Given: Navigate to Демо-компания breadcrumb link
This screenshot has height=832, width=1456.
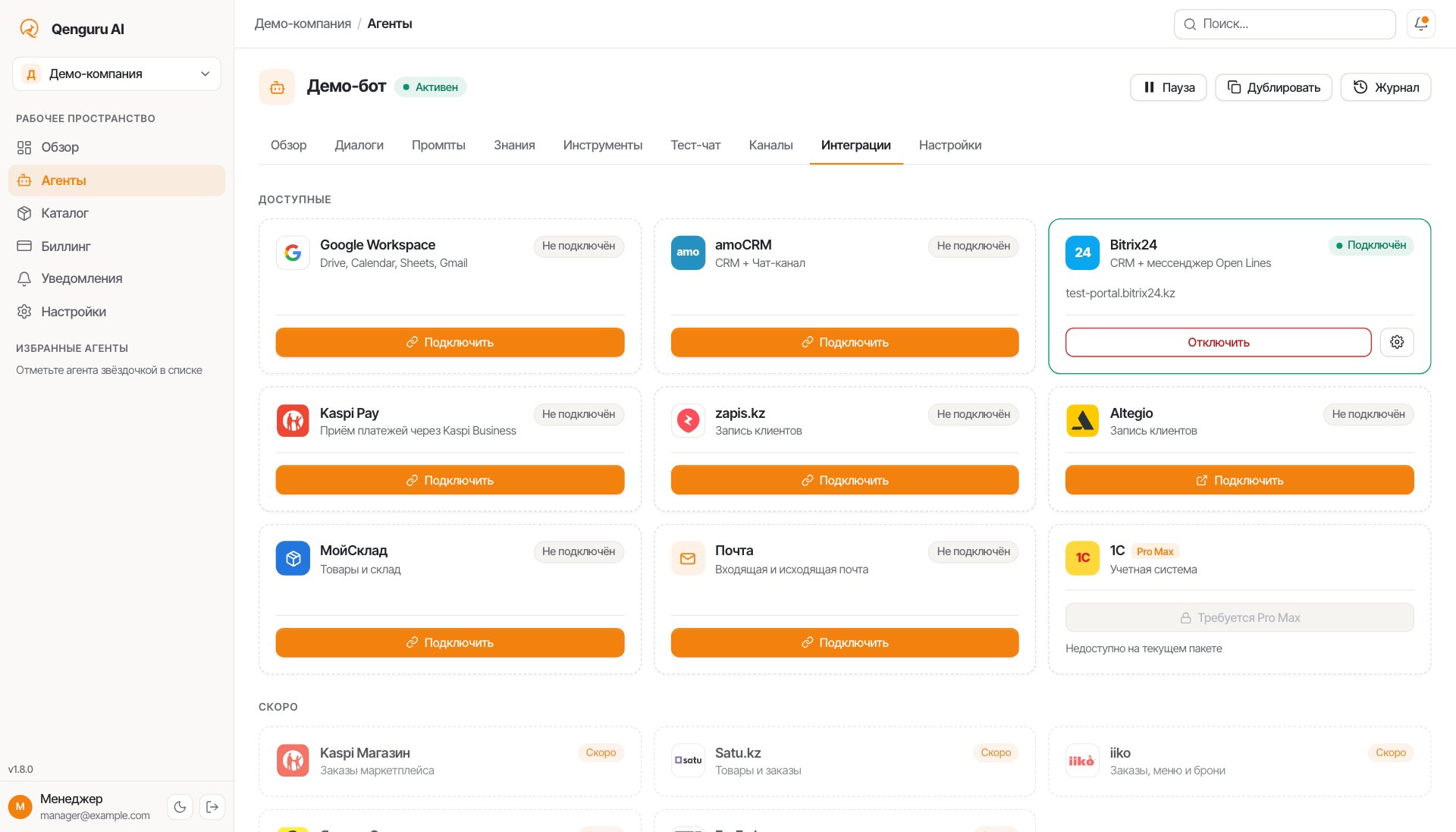Looking at the screenshot, I should pyautogui.click(x=303, y=24).
